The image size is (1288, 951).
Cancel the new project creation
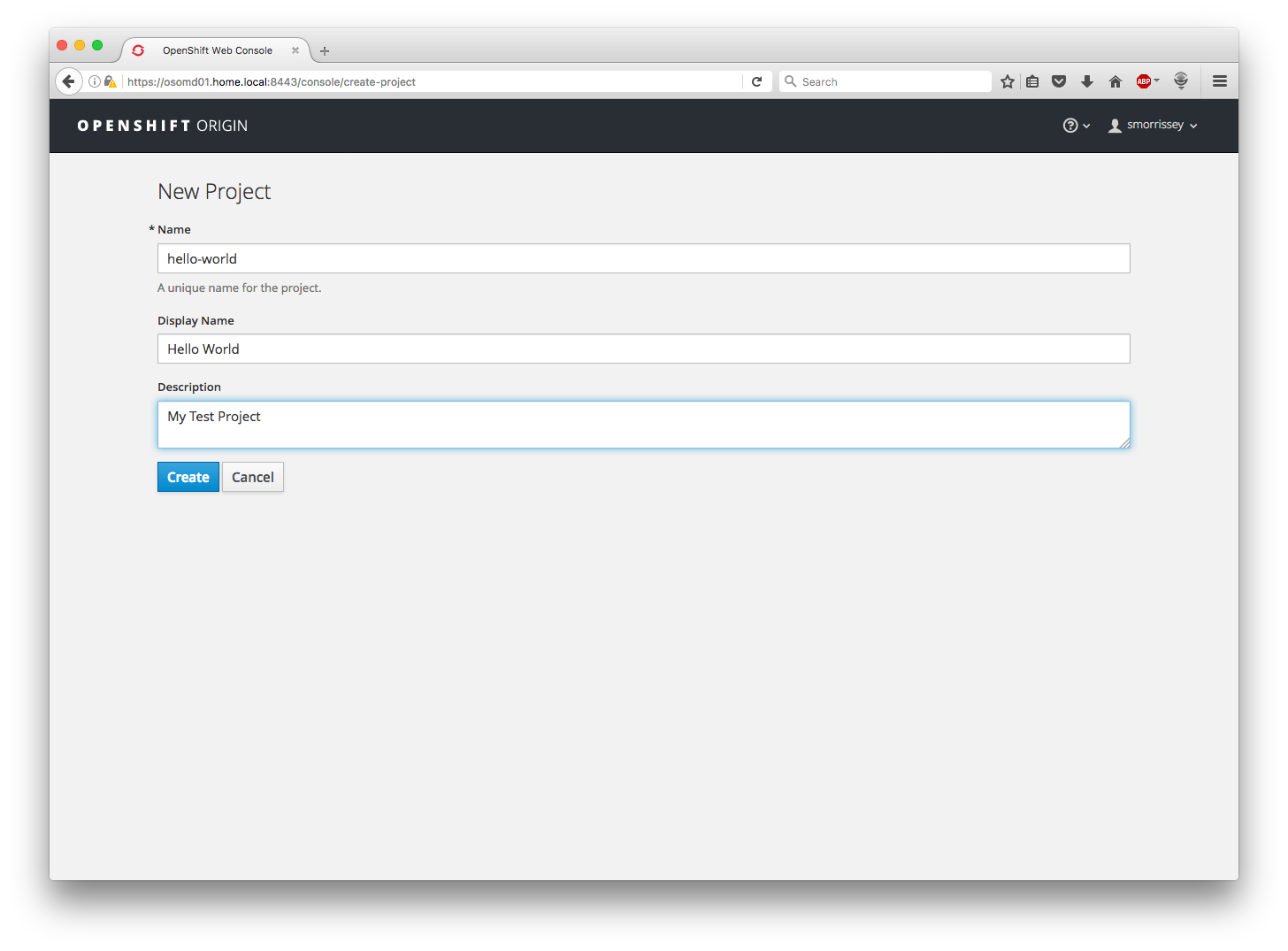[x=252, y=477]
